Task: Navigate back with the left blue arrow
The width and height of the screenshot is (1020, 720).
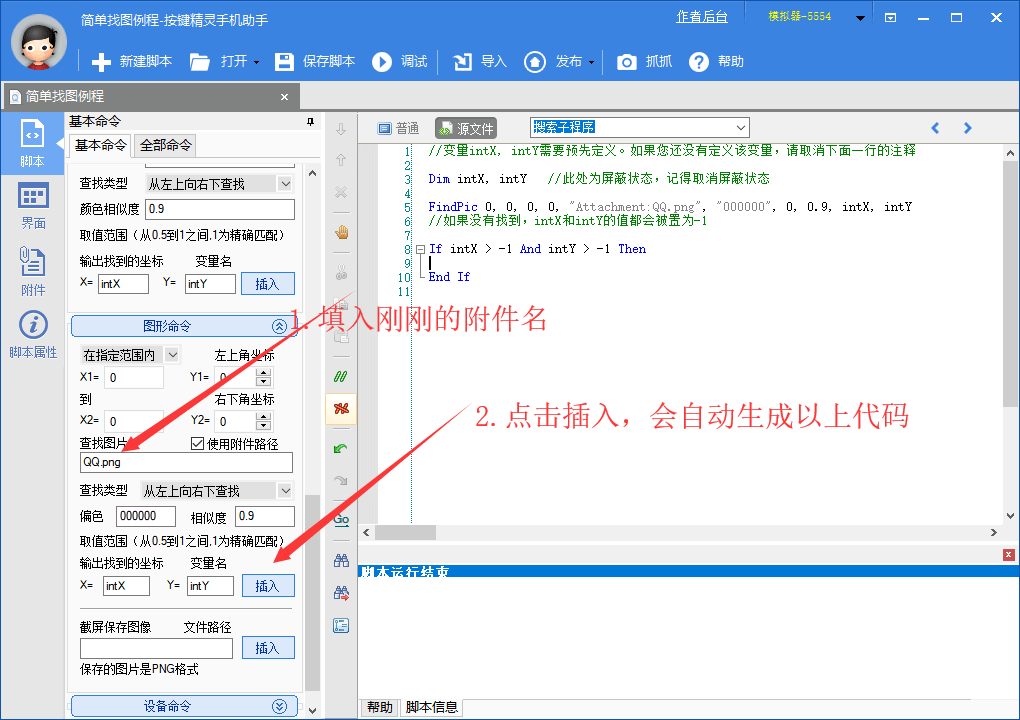Action: tap(935, 128)
